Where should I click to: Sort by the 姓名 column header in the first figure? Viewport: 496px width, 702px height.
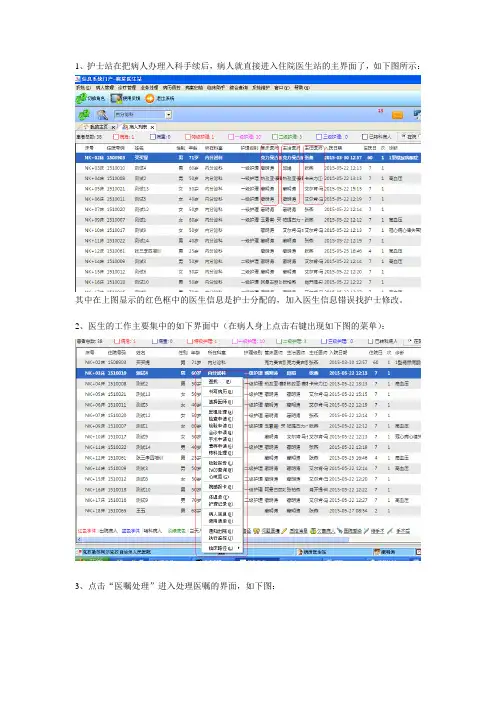(x=139, y=148)
